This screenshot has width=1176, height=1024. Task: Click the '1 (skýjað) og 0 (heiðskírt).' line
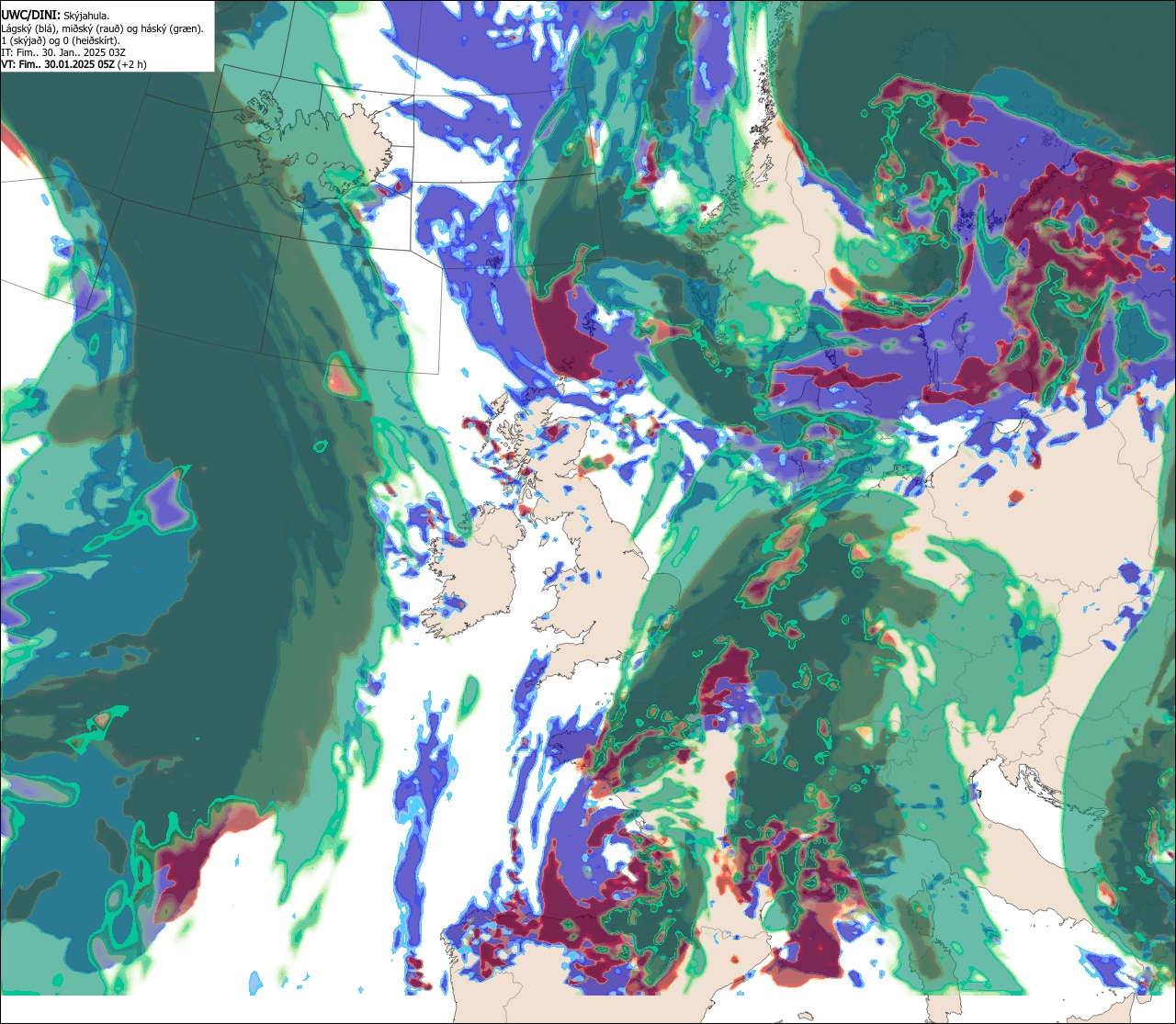coord(61,40)
